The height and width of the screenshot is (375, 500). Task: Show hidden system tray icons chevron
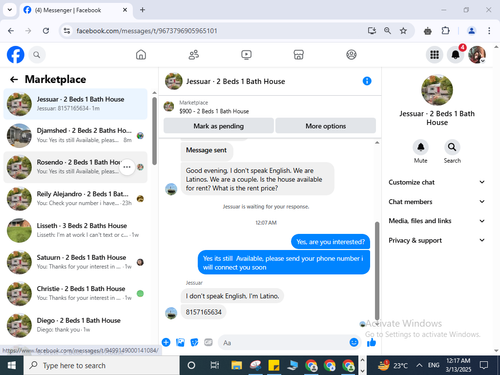tap(419, 366)
